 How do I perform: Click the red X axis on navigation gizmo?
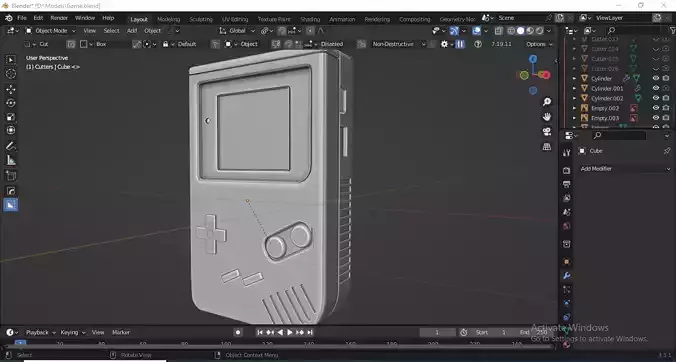coord(546,75)
